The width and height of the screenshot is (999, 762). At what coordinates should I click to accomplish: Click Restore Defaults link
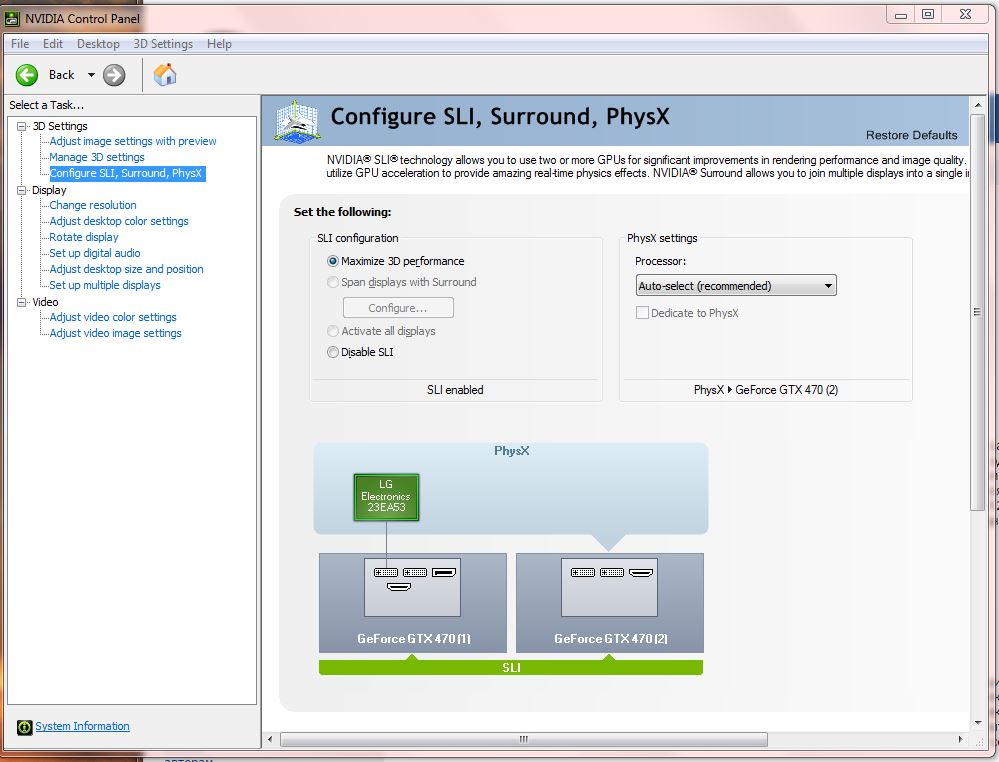pos(911,135)
